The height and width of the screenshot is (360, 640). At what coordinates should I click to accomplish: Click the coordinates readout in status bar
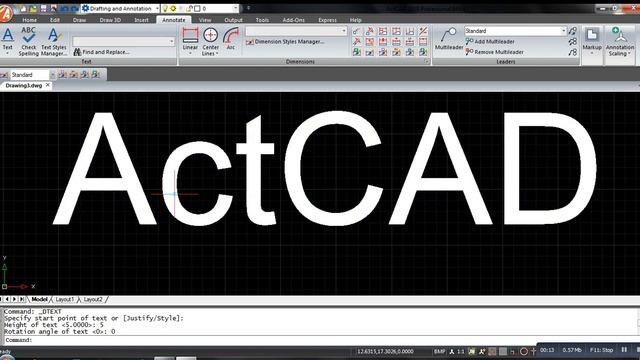click(385, 351)
